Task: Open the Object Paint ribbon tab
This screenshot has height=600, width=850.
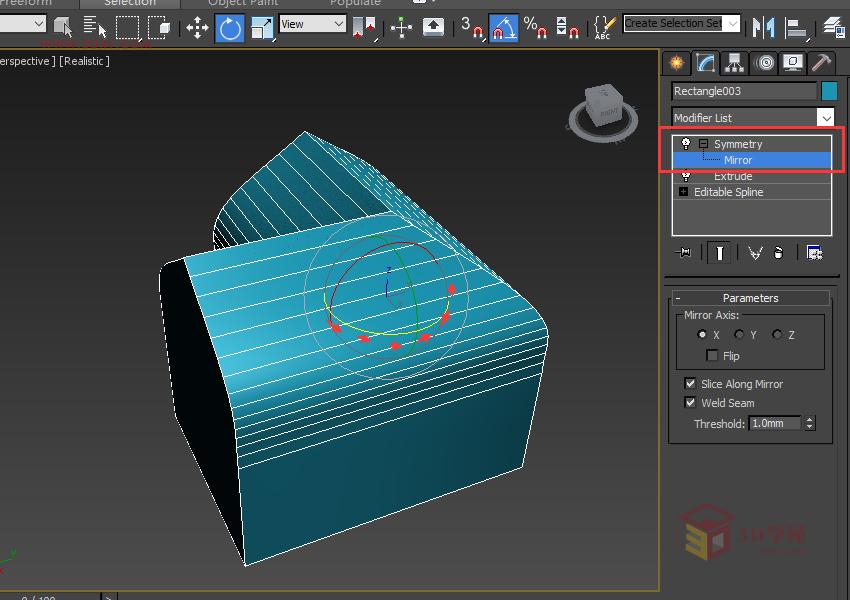Action: (243, 3)
